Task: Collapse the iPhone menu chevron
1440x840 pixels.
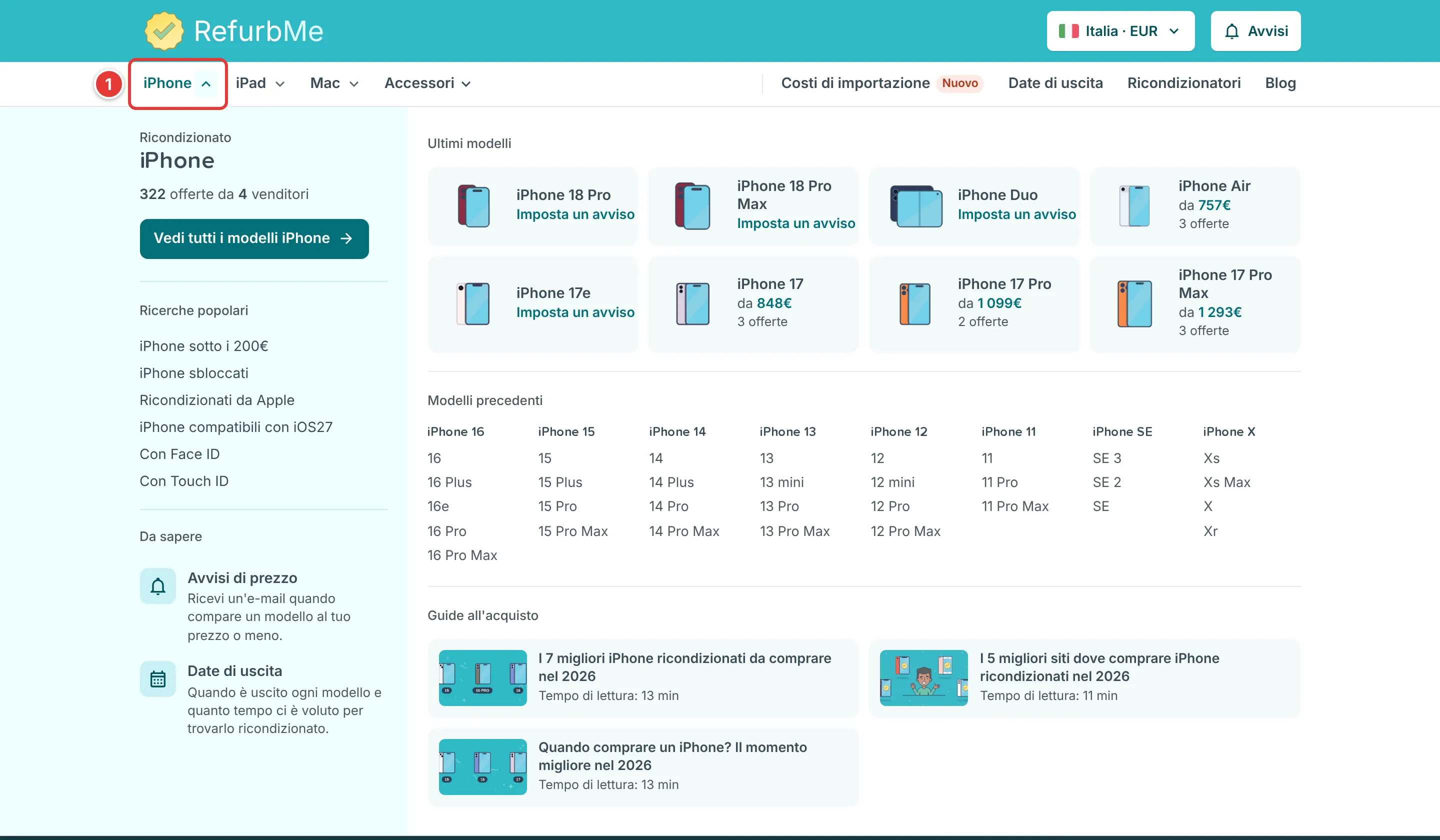Action: 206,83
